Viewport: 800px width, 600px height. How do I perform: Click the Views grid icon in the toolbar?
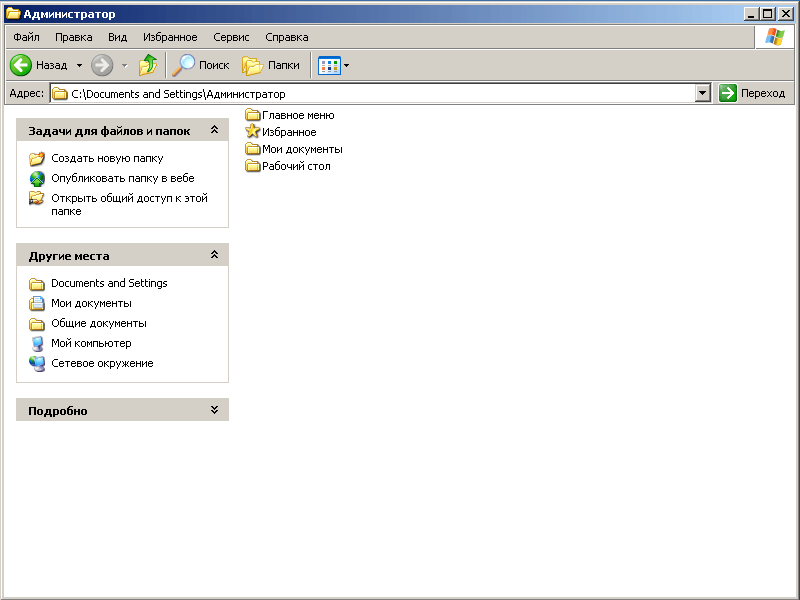point(329,65)
